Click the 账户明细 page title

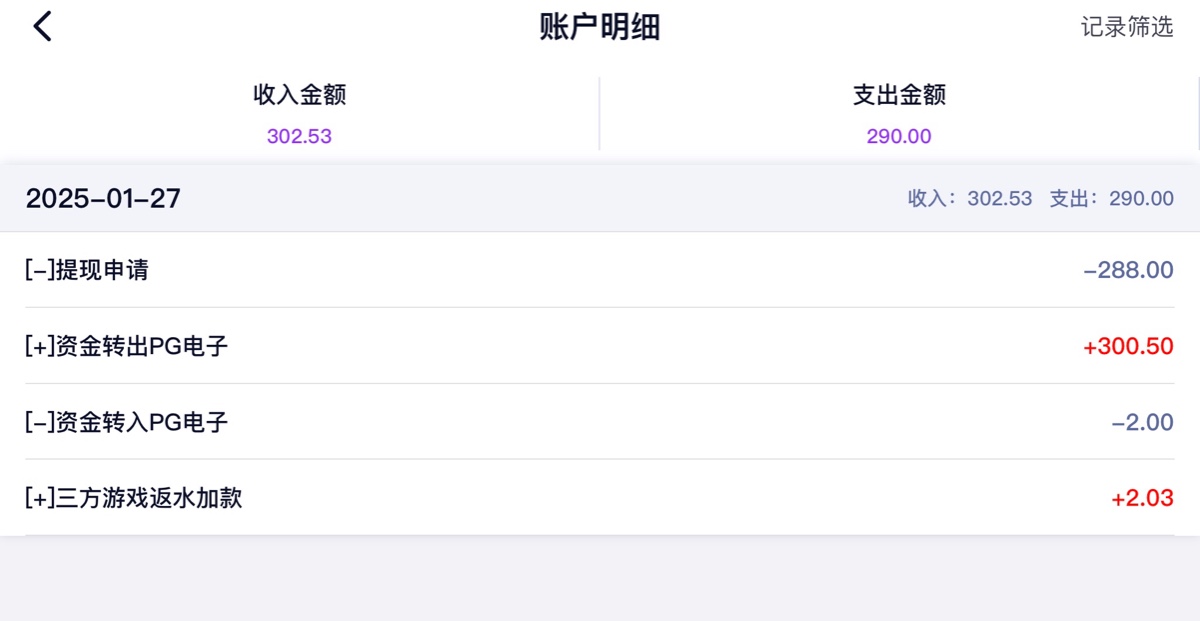(x=600, y=27)
